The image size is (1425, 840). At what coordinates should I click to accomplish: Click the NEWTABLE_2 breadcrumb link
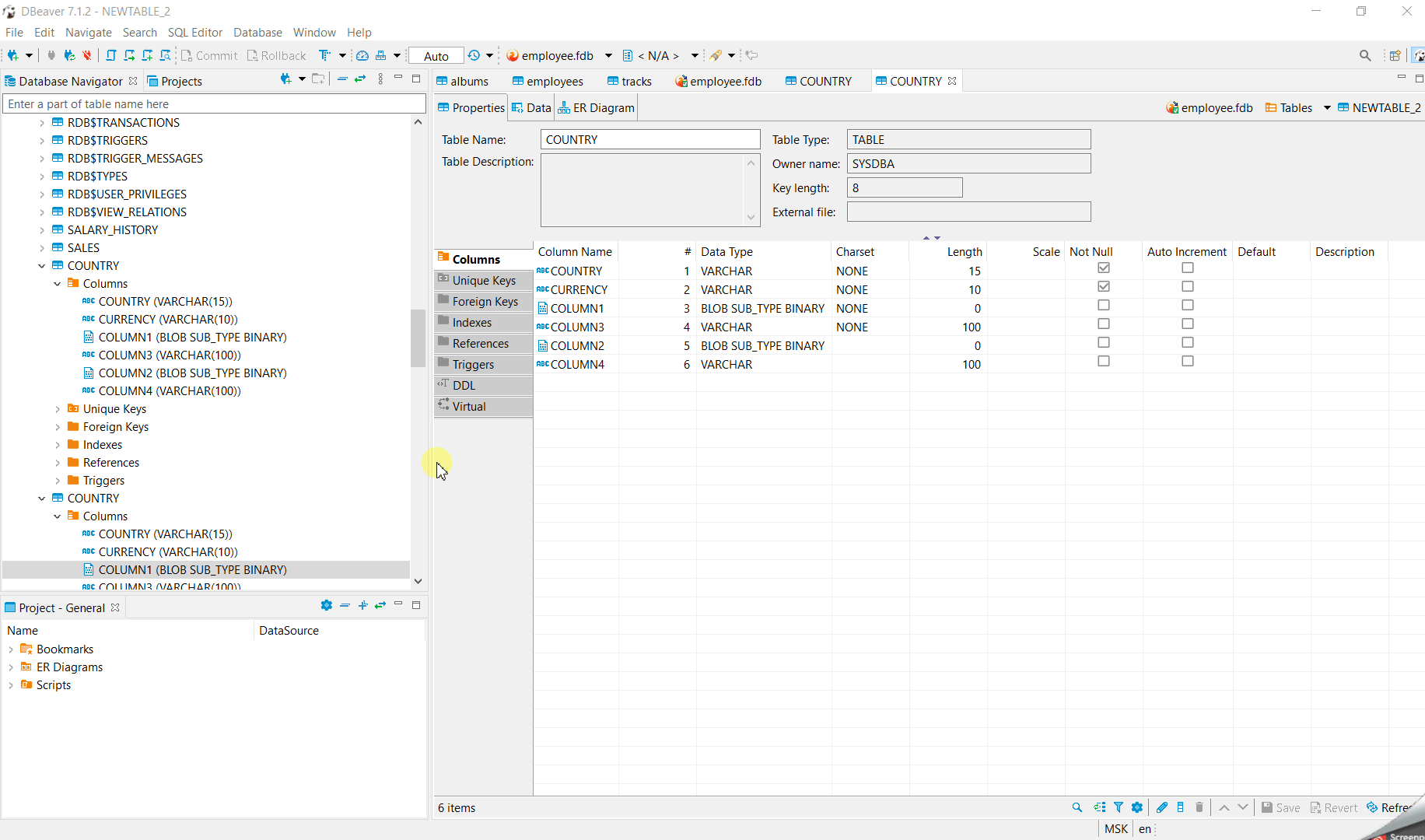tap(1379, 108)
